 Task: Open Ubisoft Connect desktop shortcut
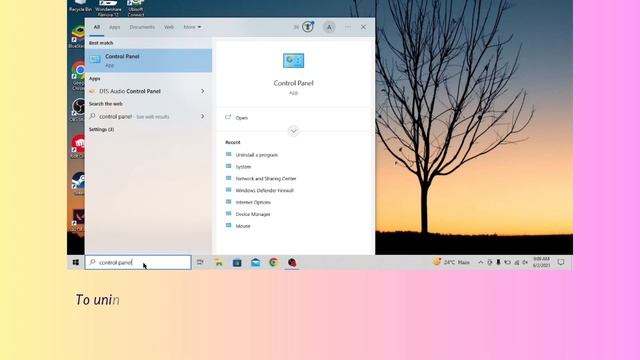[x=136, y=8]
